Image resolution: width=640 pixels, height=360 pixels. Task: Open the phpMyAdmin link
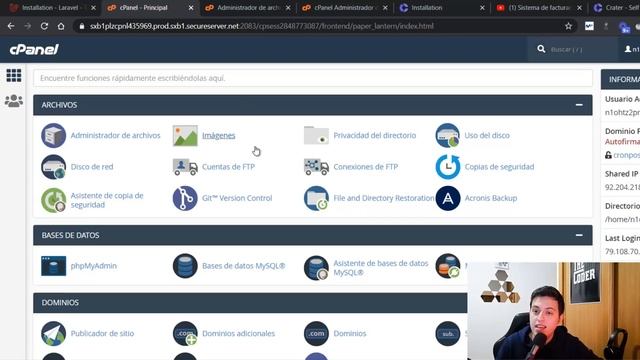pos(93,266)
